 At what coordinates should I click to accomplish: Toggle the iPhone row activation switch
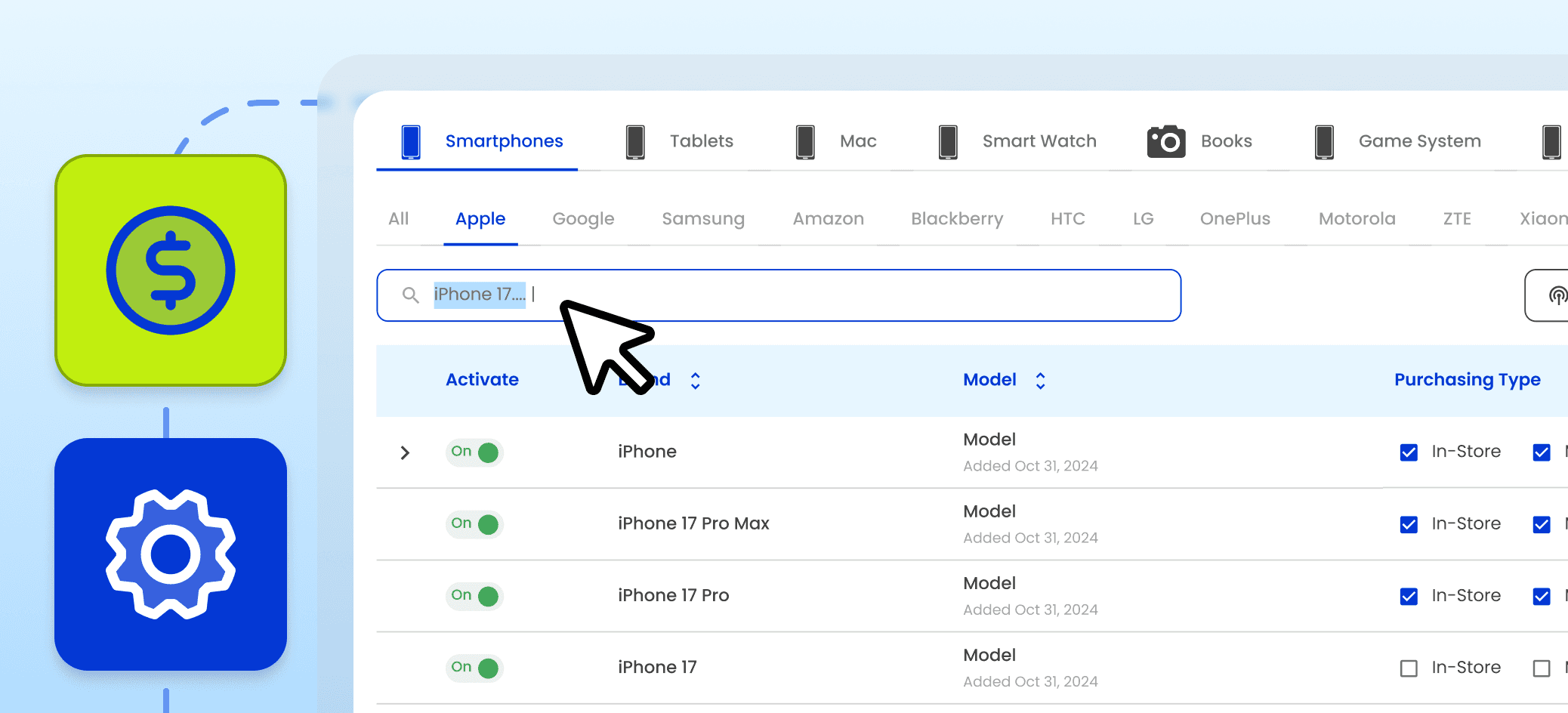(474, 452)
